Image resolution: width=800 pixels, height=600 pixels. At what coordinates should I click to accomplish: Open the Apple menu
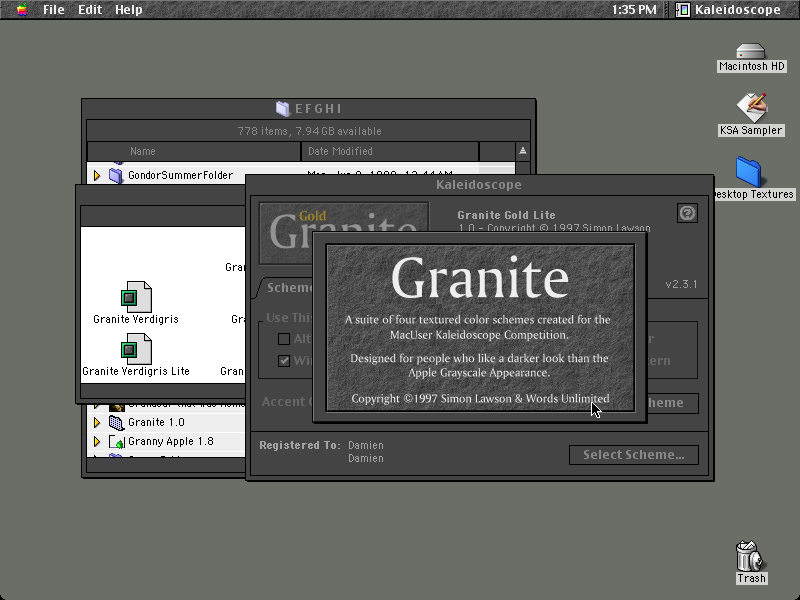pyautogui.click(x=22, y=9)
